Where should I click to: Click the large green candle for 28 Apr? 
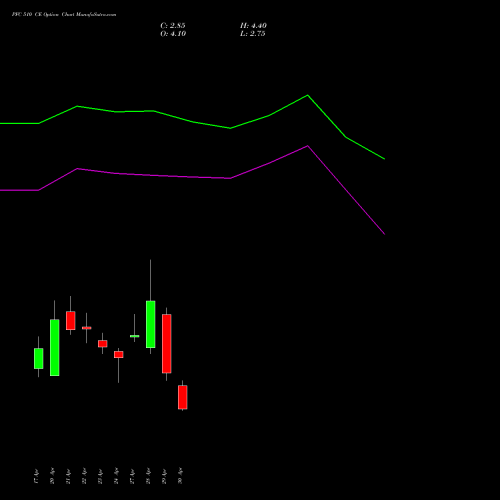pos(151,324)
